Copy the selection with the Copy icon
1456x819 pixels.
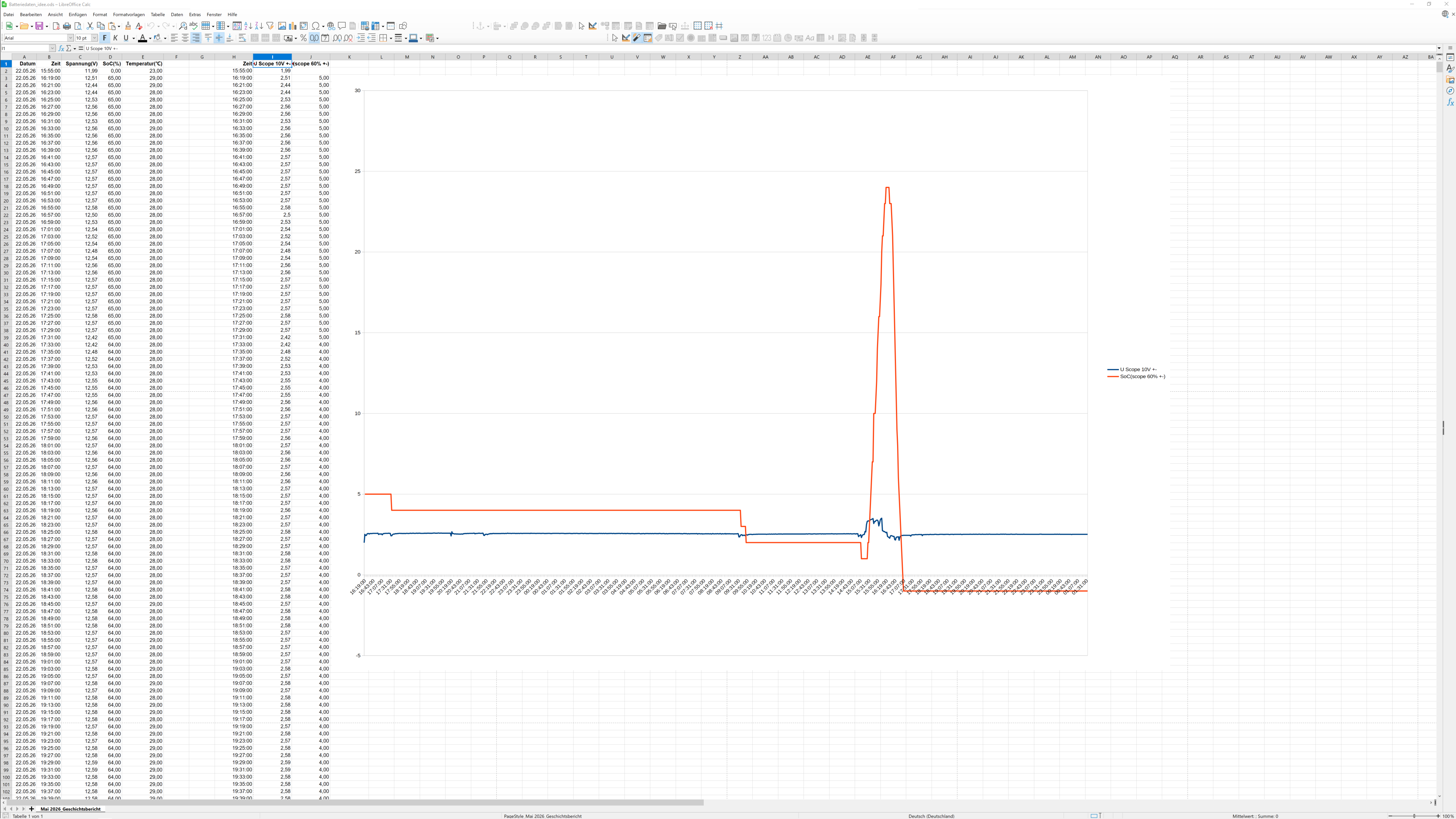(x=100, y=26)
